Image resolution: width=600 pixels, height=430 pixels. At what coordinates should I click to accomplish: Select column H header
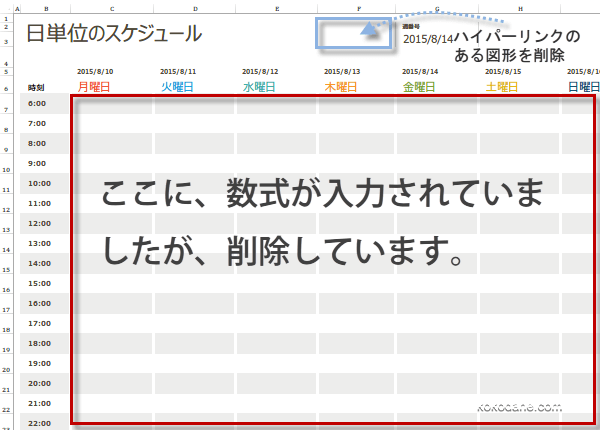point(520,8)
